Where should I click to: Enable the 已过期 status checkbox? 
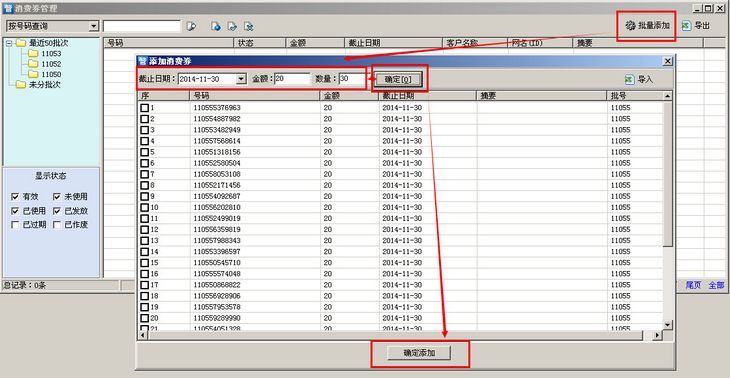click(x=15, y=225)
